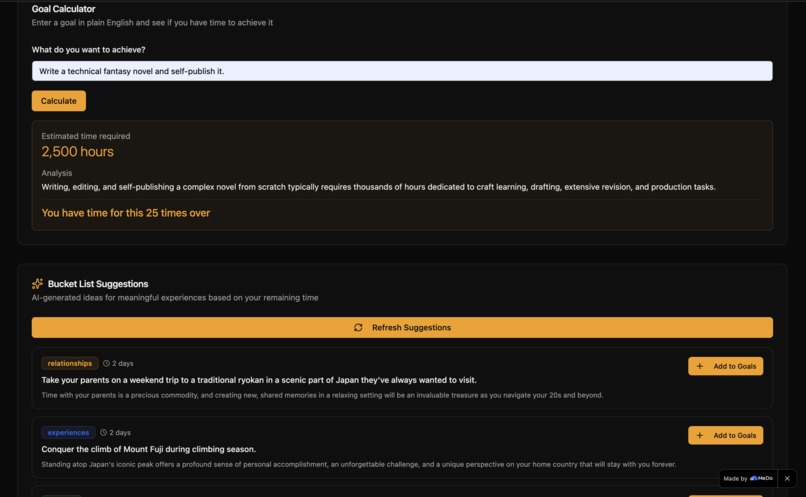
Task: Click the 'Writing, editing, and self-publishing' analysis paragraph
Action: [378, 187]
